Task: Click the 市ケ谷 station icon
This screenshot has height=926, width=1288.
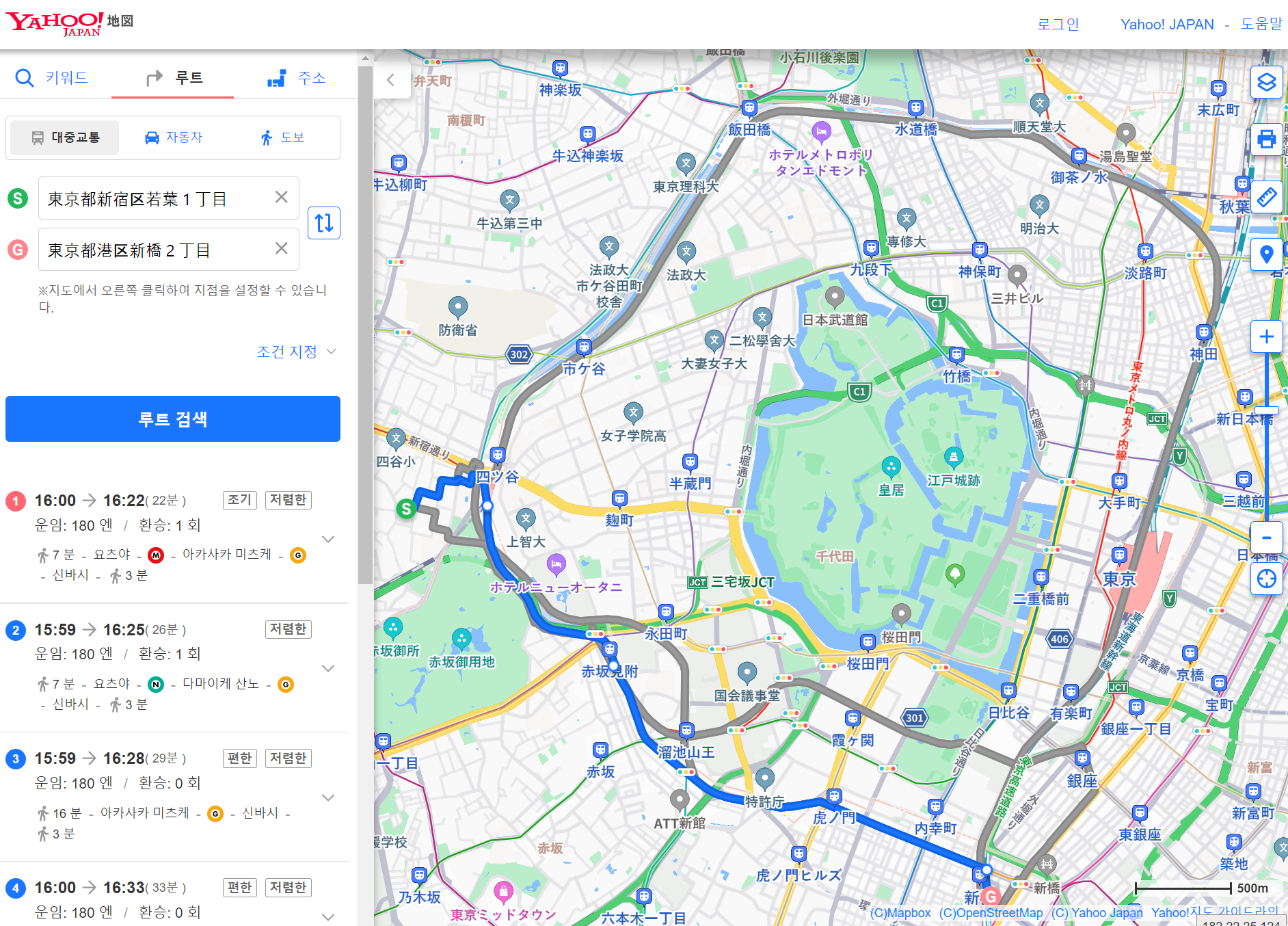Action: (583, 347)
